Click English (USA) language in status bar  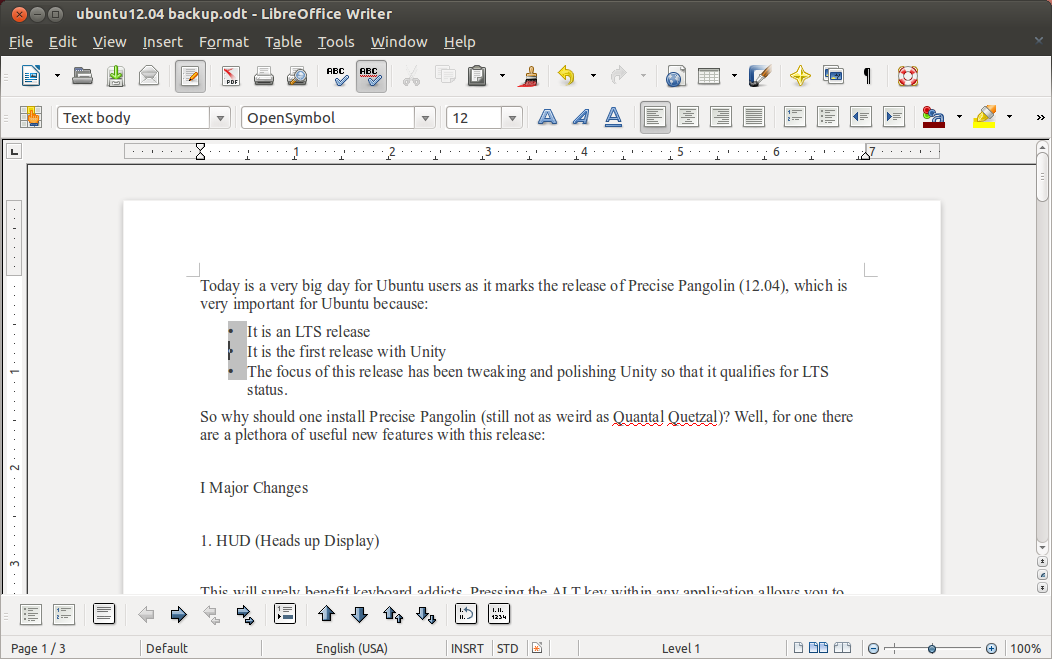352,648
